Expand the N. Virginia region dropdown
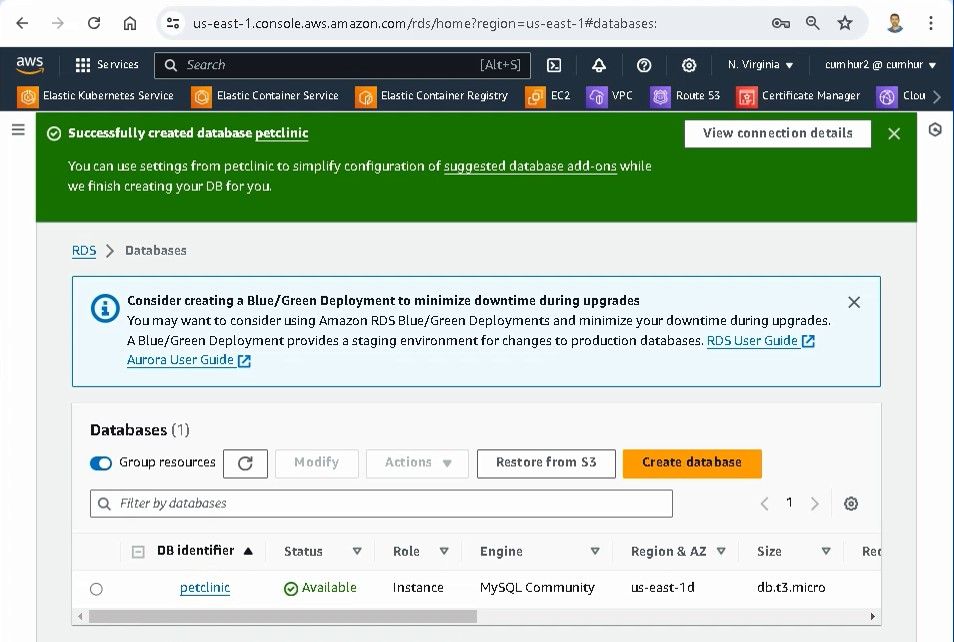 (760, 65)
